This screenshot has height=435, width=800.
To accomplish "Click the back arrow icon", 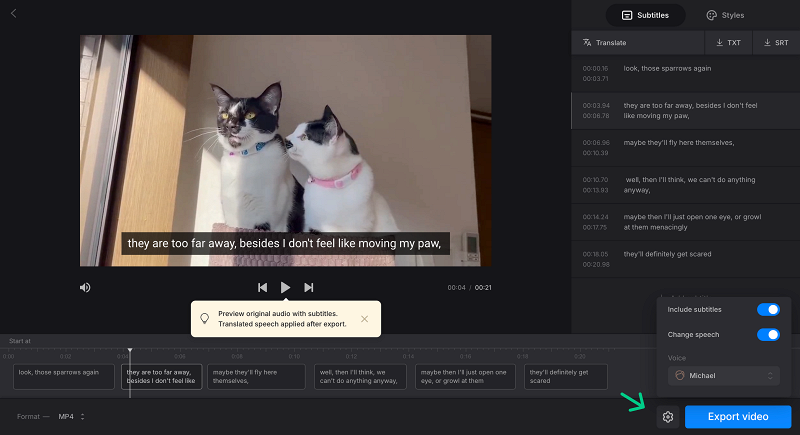I will [13, 14].
